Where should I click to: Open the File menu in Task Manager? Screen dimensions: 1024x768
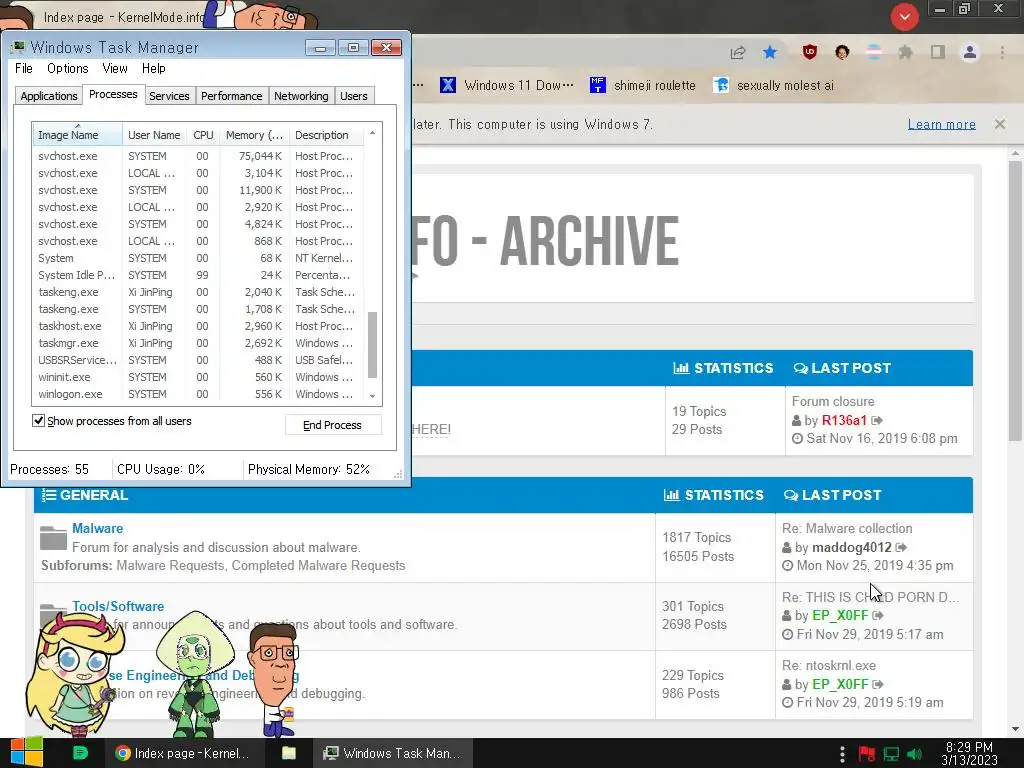click(x=24, y=69)
